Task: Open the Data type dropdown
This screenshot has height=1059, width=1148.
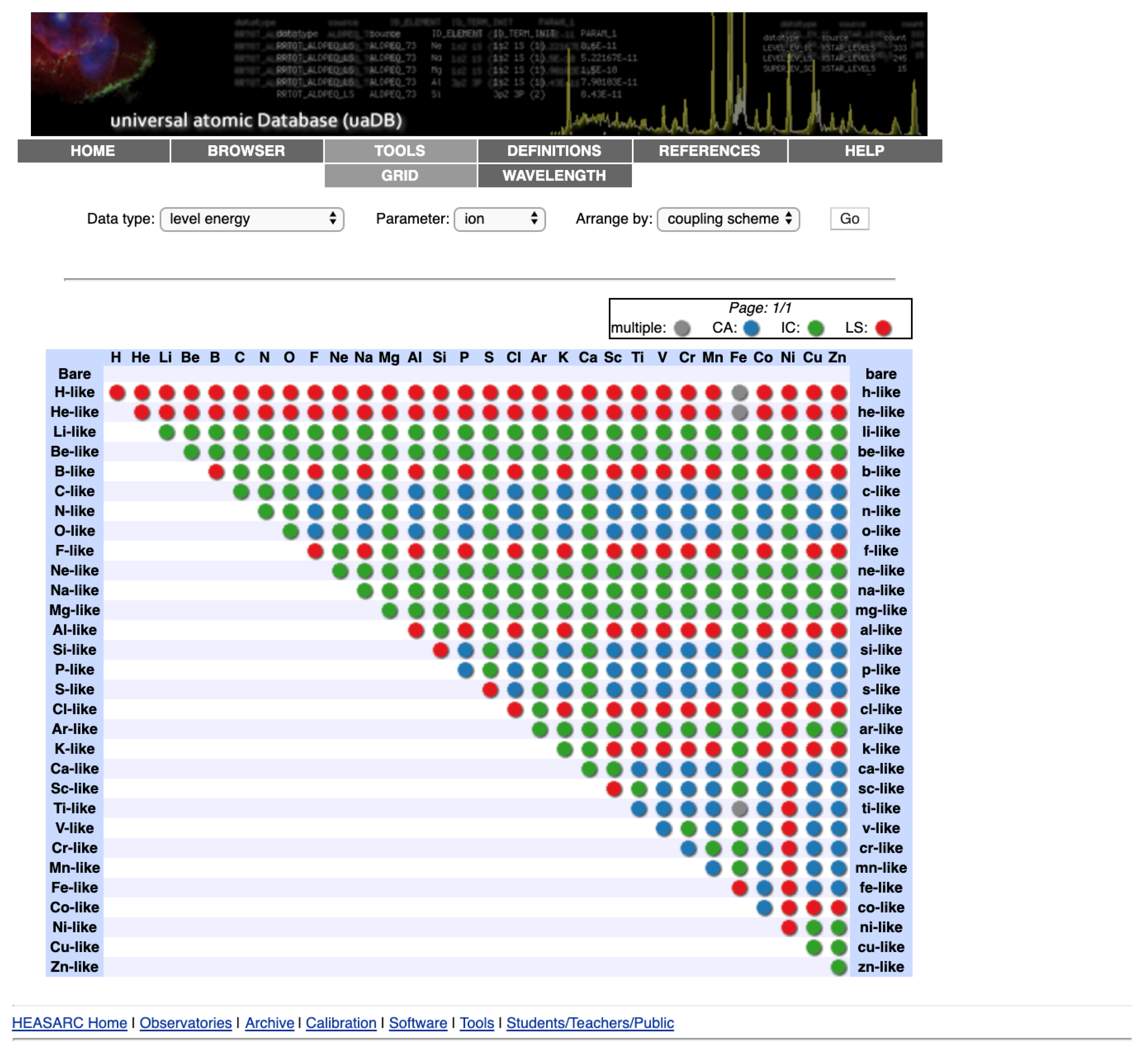Action: pyautogui.click(x=252, y=219)
